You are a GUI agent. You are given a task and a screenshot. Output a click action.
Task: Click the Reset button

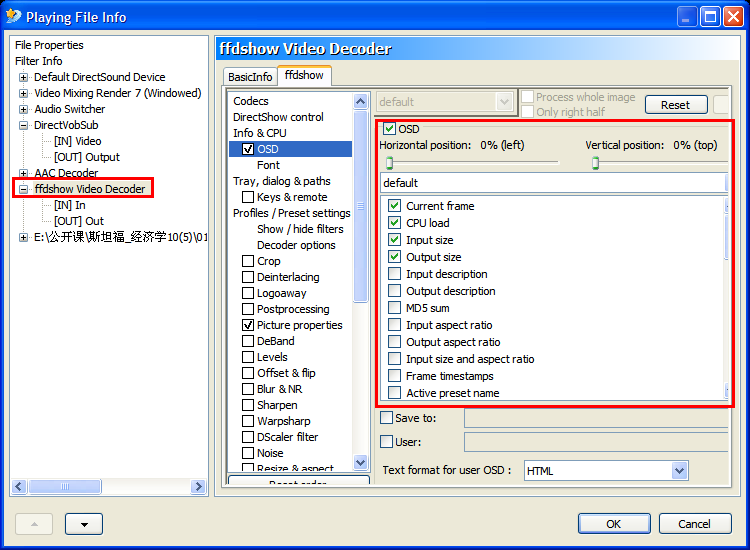pyautogui.click(x=676, y=105)
